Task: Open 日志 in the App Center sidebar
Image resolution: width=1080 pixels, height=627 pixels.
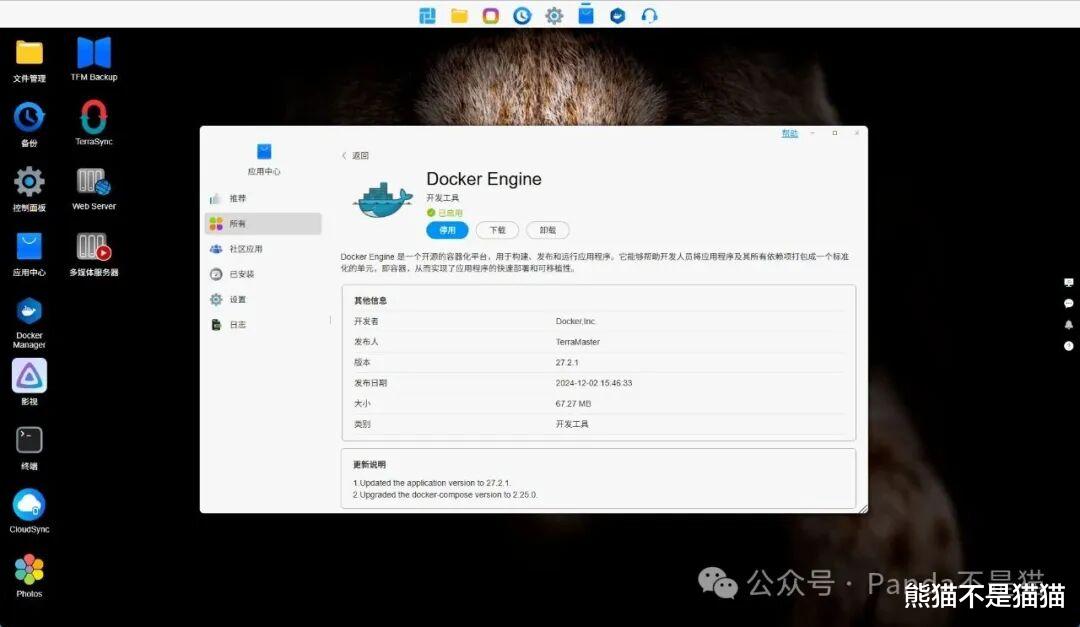Action: 263,325
